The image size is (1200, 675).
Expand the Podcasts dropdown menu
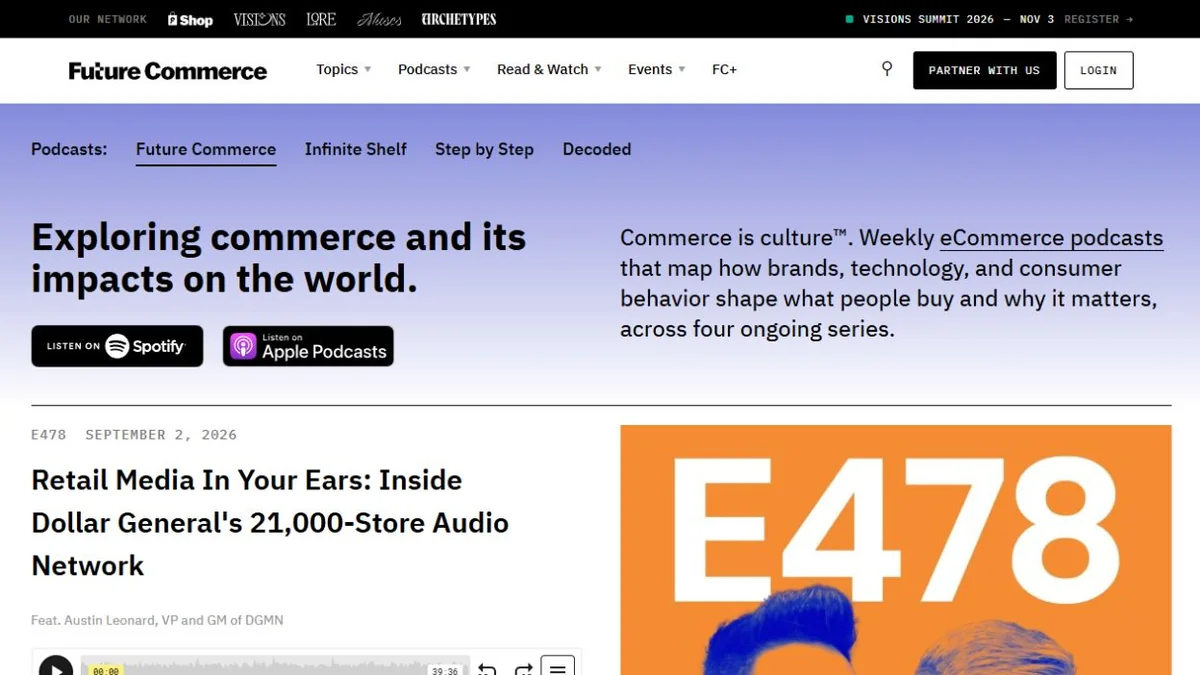click(x=434, y=70)
